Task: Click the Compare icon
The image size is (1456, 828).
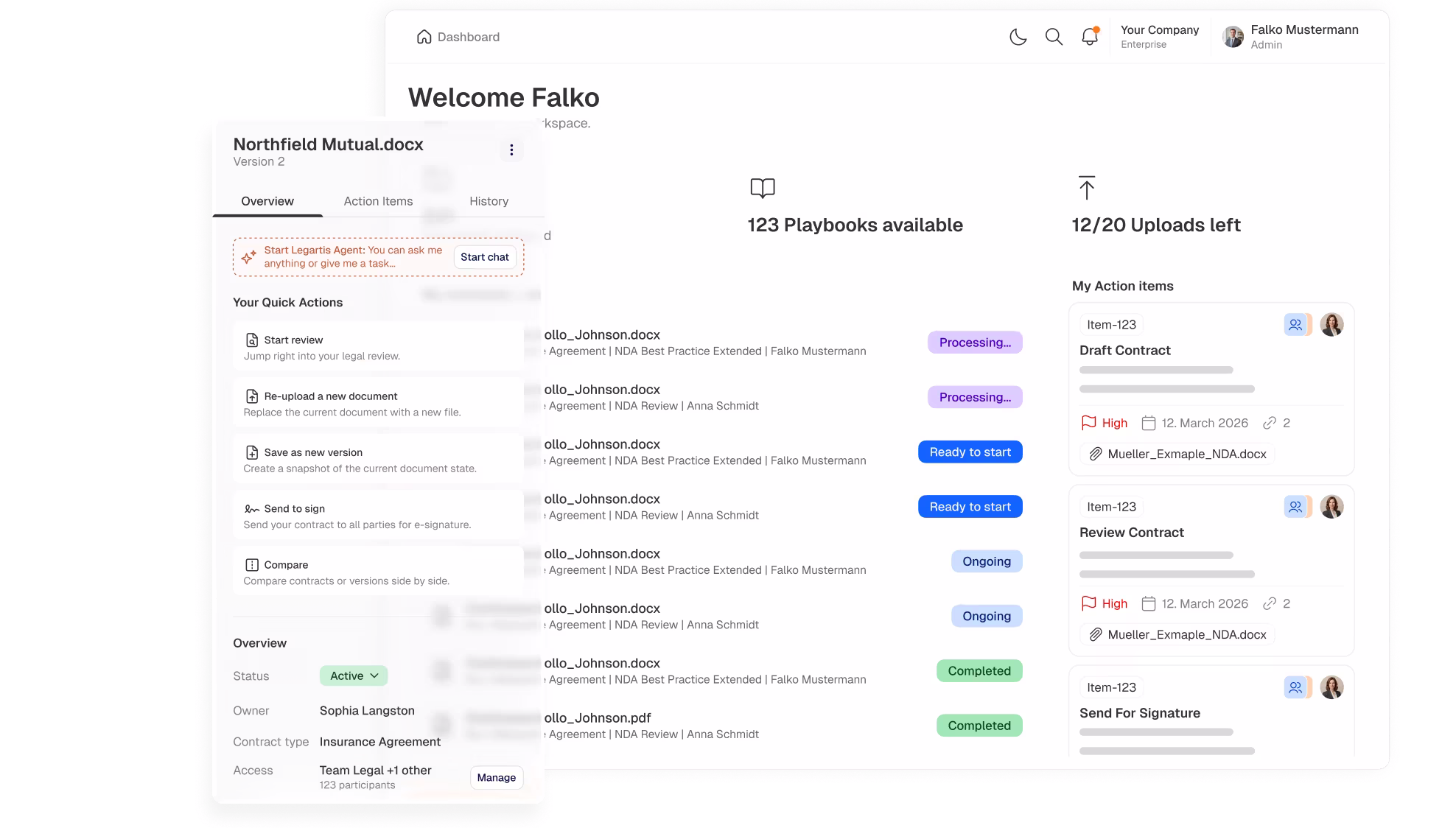Action: [252, 565]
